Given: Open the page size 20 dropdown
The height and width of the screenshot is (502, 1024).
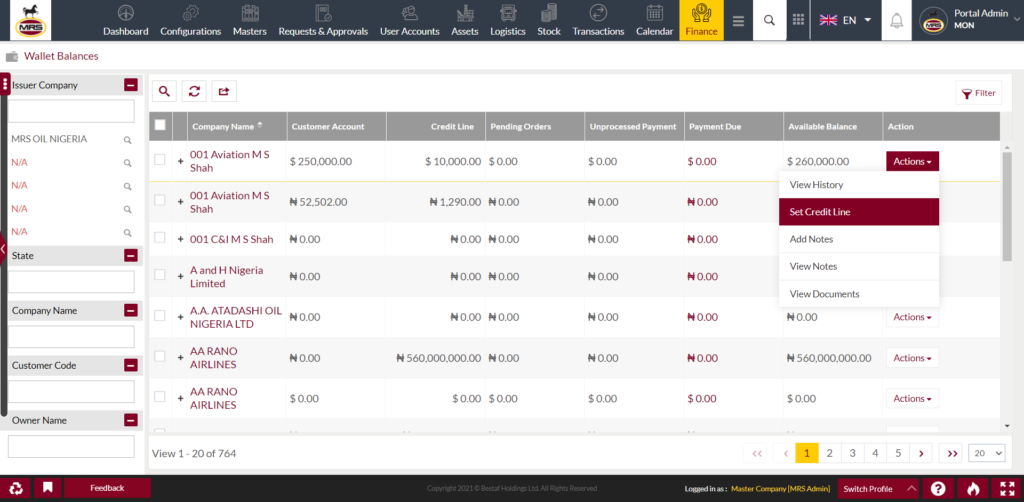Looking at the screenshot, I should click(987, 453).
